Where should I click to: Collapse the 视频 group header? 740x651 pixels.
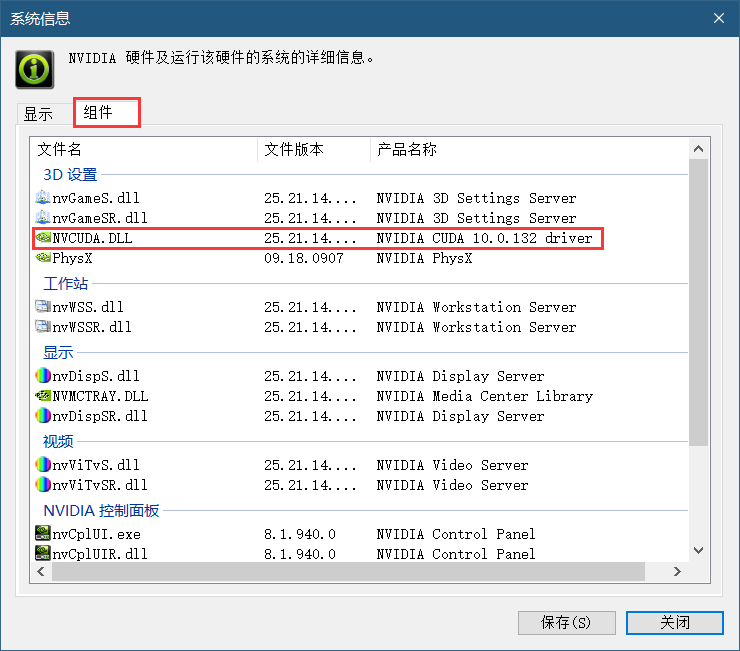[x=58, y=441]
